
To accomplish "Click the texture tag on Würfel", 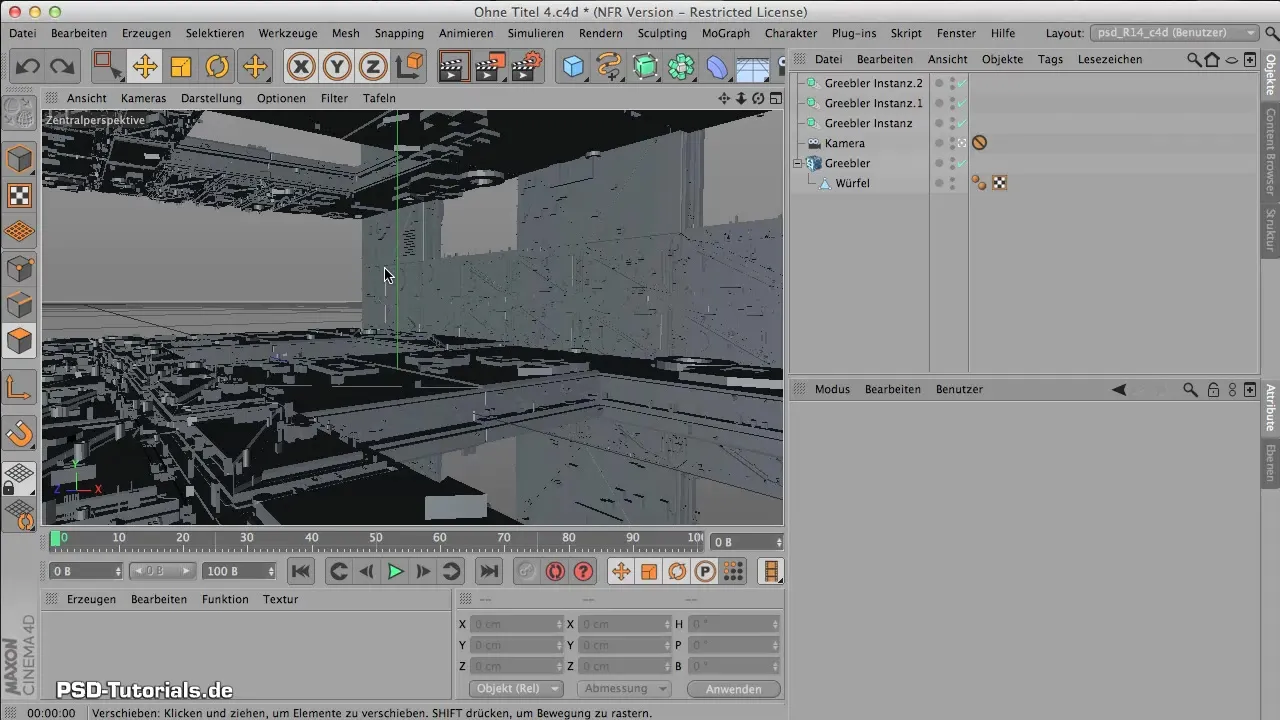I will click(x=999, y=183).
